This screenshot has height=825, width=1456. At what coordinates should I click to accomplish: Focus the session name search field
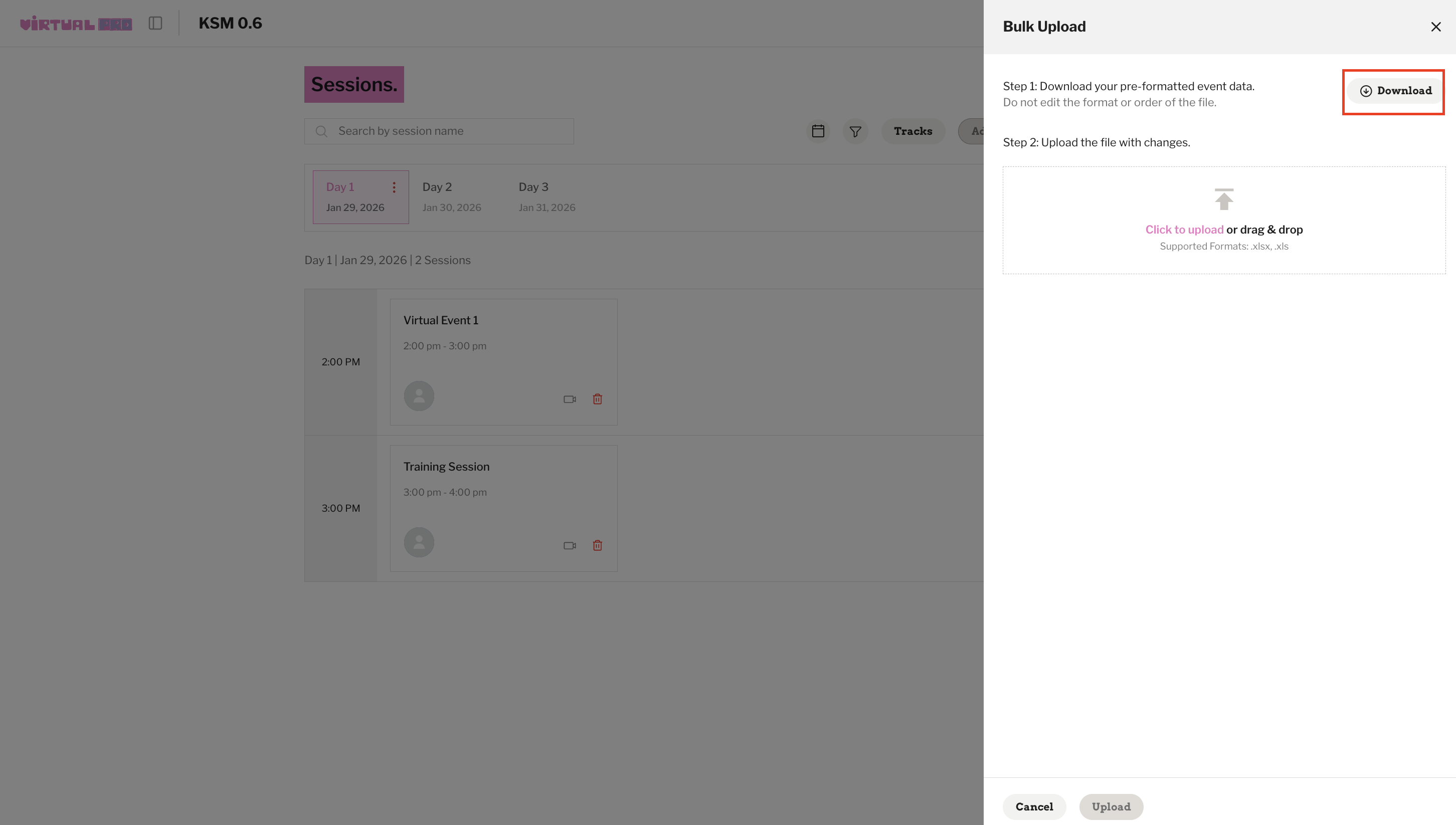tap(439, 131)
